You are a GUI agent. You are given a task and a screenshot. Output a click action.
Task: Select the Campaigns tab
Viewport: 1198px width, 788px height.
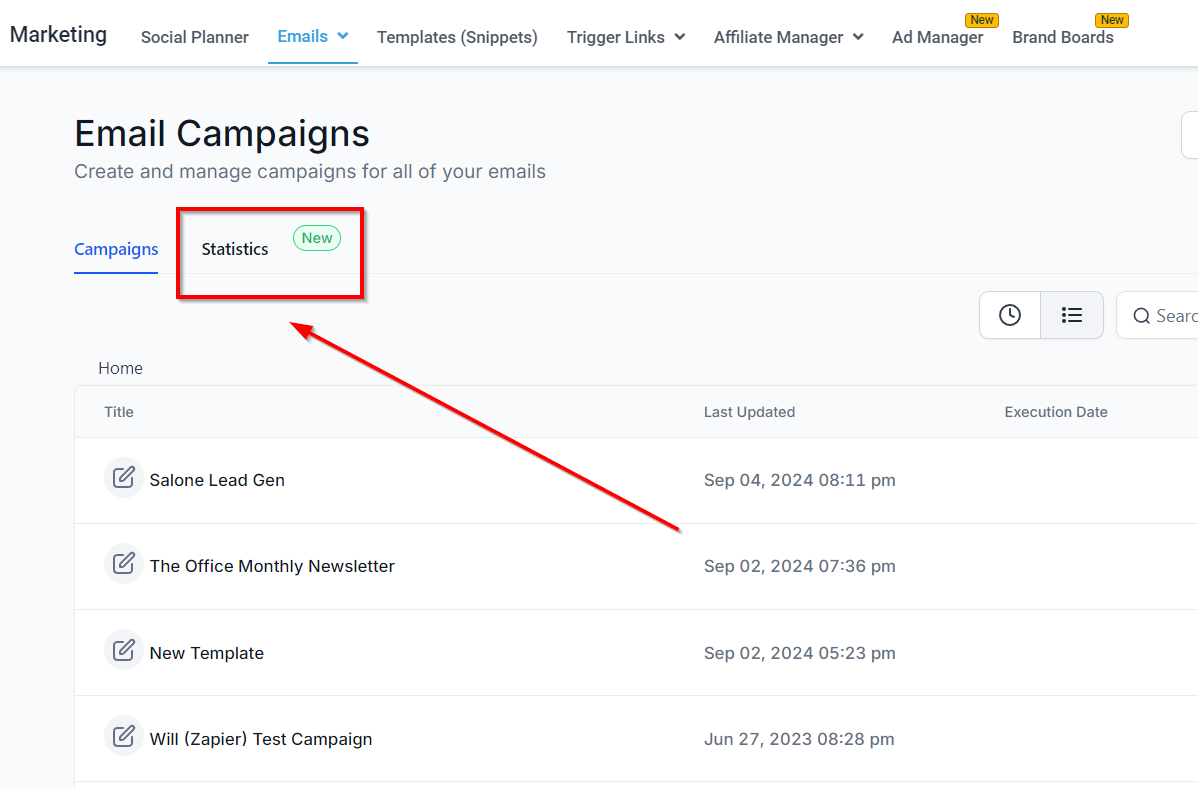tap(116, 249)
